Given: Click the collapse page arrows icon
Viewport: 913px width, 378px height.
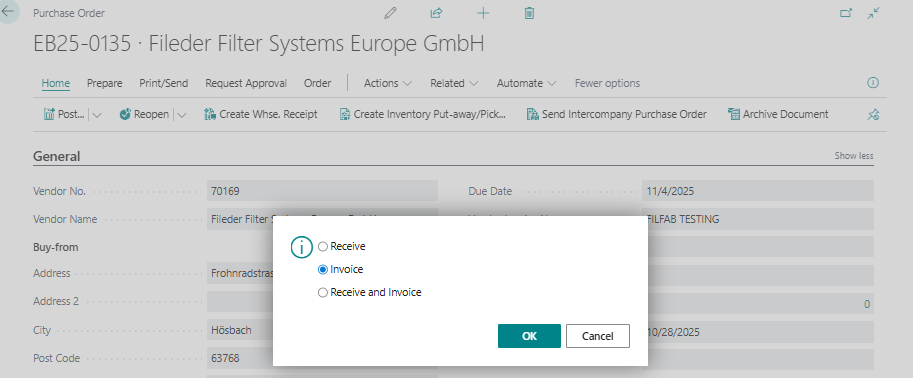Looking at the screenshot, I should point(873,13).
